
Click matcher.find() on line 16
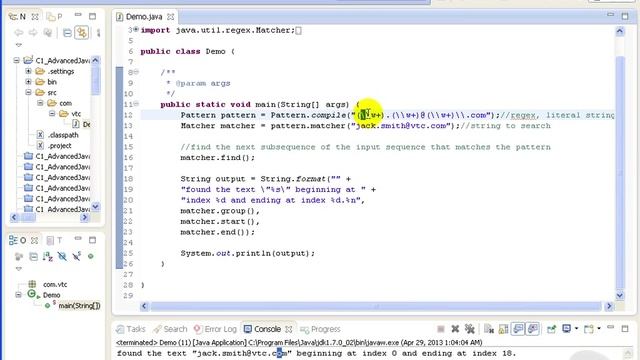pos(218,158)
